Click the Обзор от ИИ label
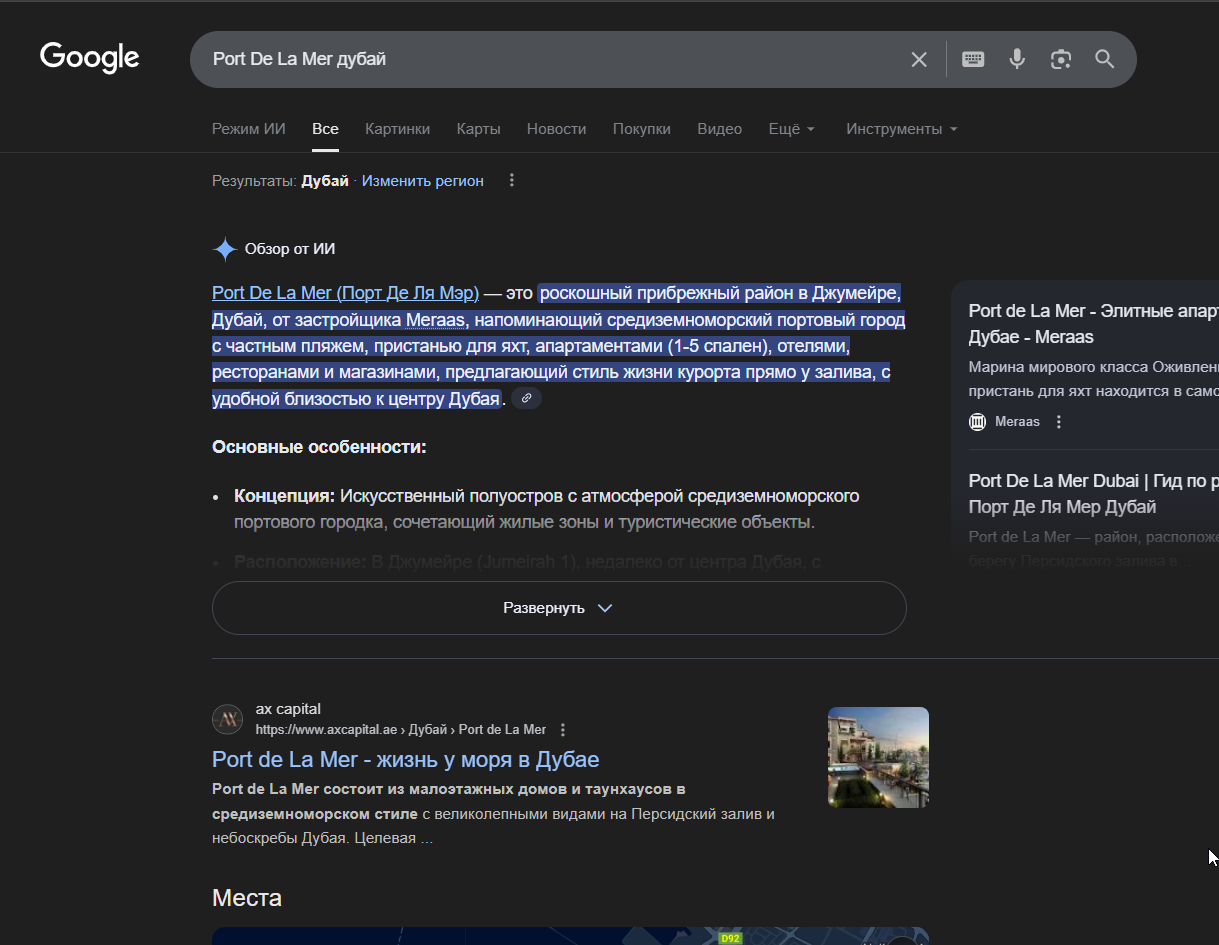Viewport: 1219px width, 945px height. coord(290,249)
